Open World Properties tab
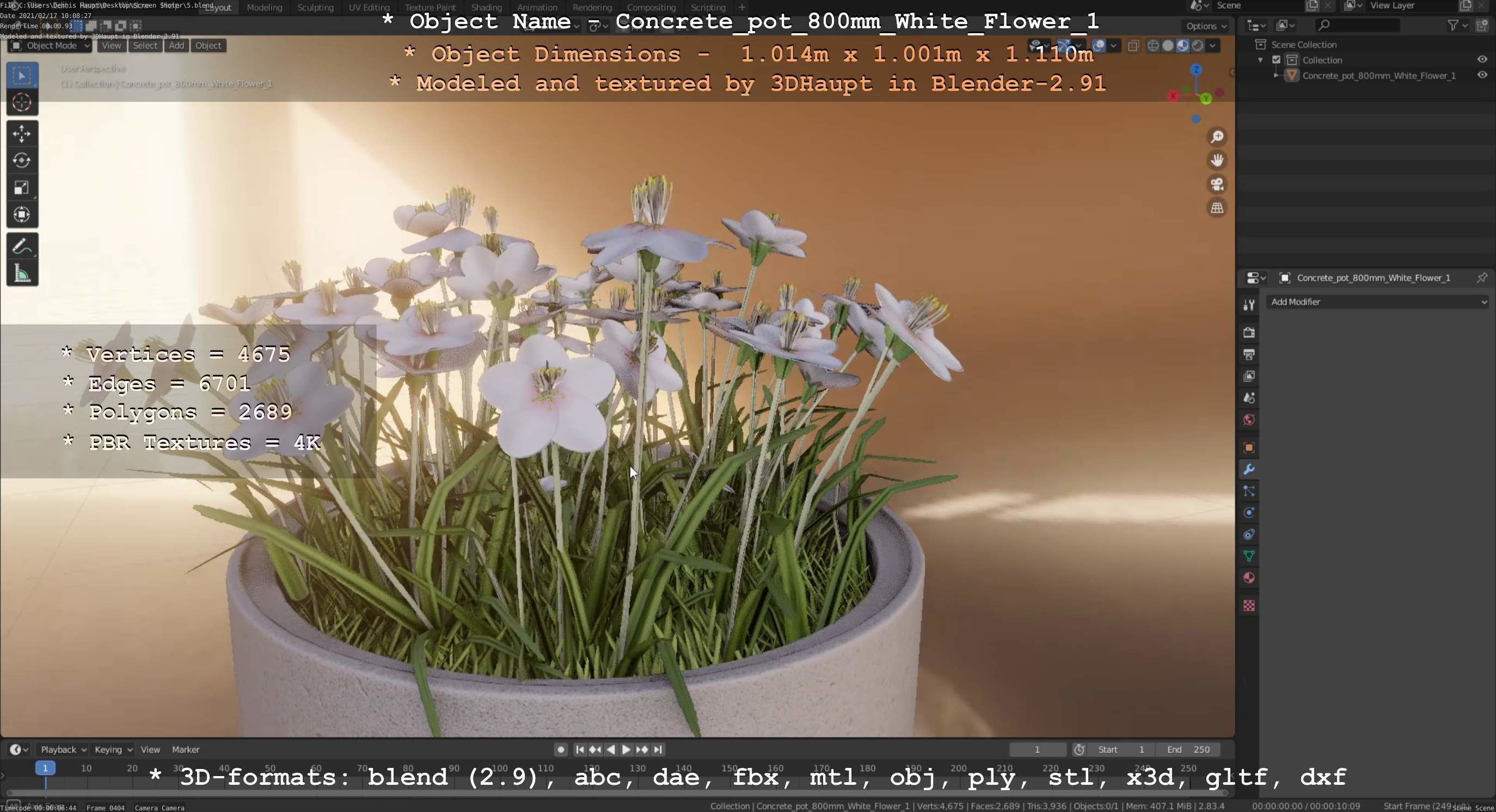 pyautogui.click(x=1249, y=420)
